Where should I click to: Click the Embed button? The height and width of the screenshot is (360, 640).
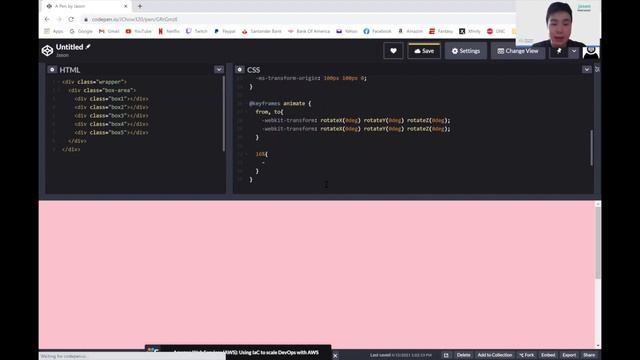click(548, 355)
